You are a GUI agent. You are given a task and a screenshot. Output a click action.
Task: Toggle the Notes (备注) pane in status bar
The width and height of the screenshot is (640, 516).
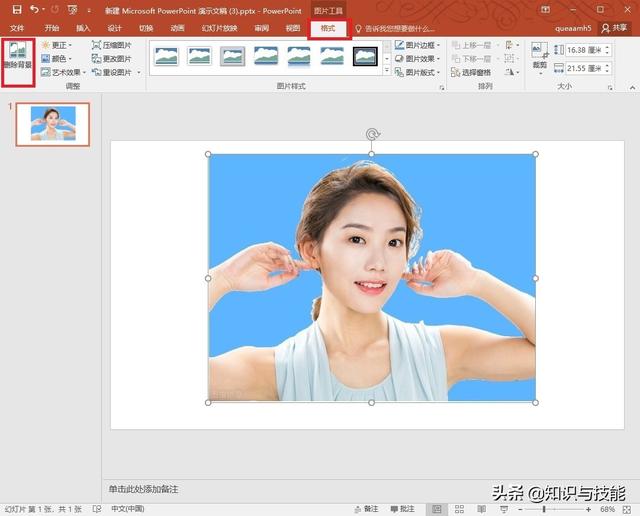pyautogui.click(x=366, y=509)
